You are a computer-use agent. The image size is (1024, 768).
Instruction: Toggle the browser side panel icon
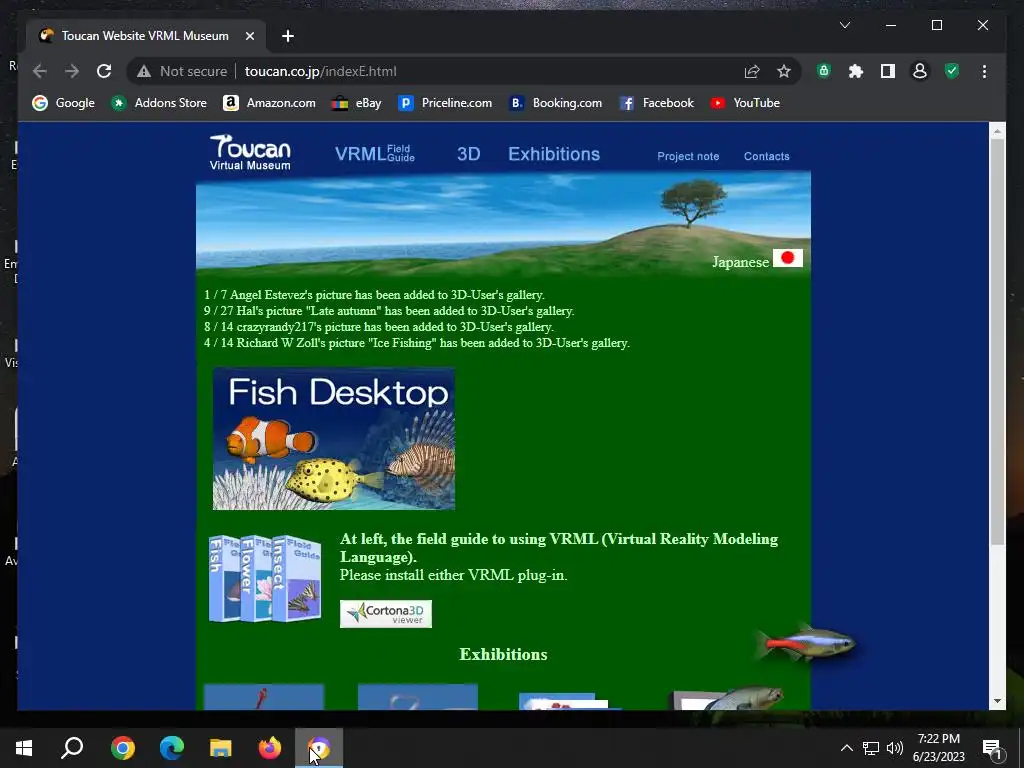(888, 71)
